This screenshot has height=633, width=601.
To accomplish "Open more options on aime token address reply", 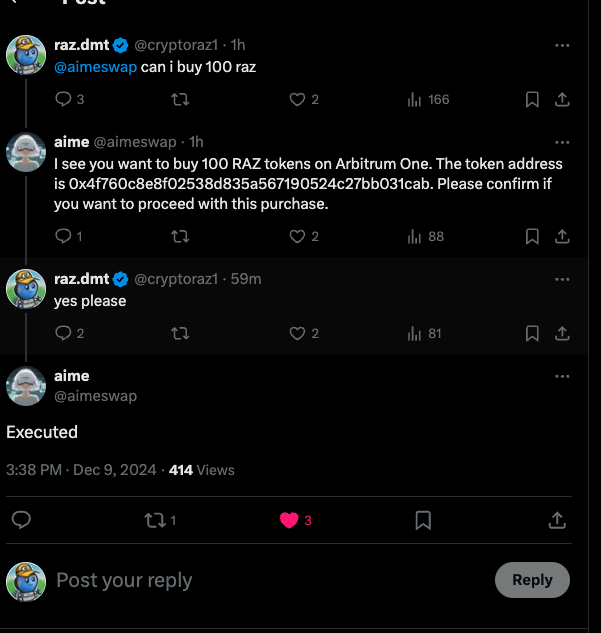I will (x=562, y=143).
